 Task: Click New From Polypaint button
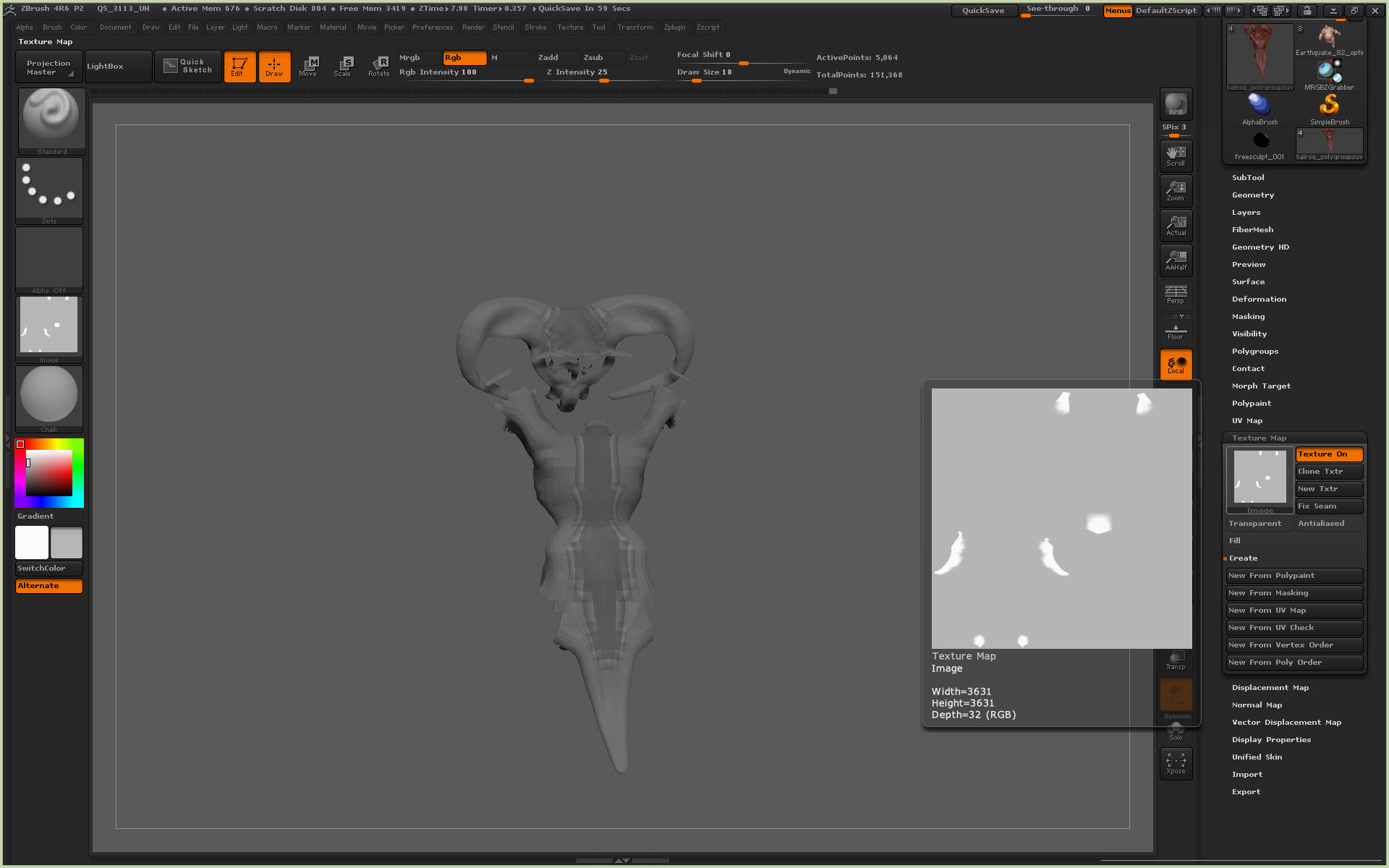pyautogui.click(x=1294, y=576)
